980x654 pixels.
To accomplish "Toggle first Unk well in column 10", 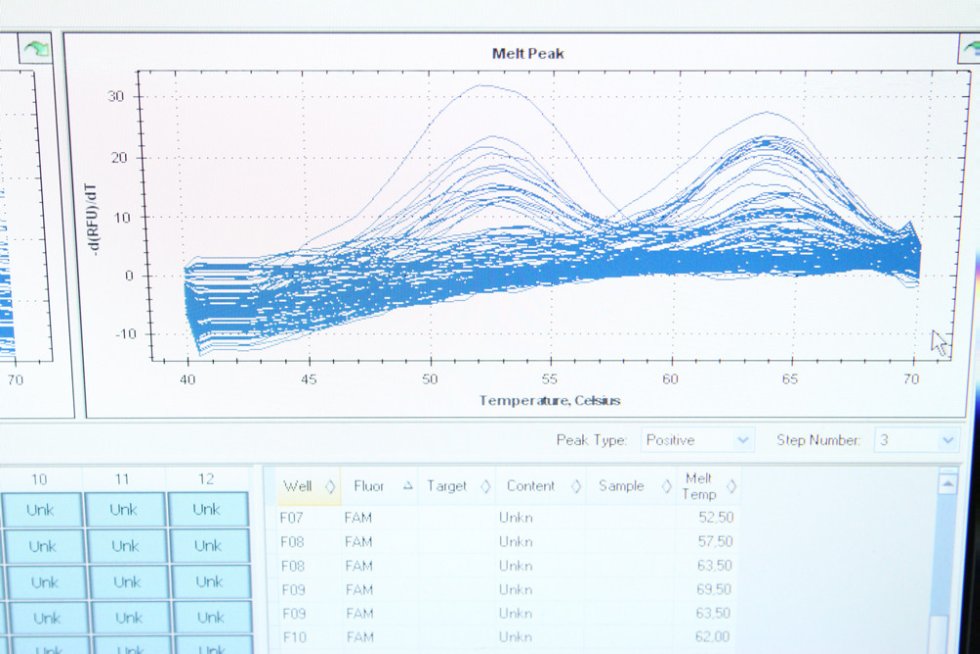I will tap(40, 510).
